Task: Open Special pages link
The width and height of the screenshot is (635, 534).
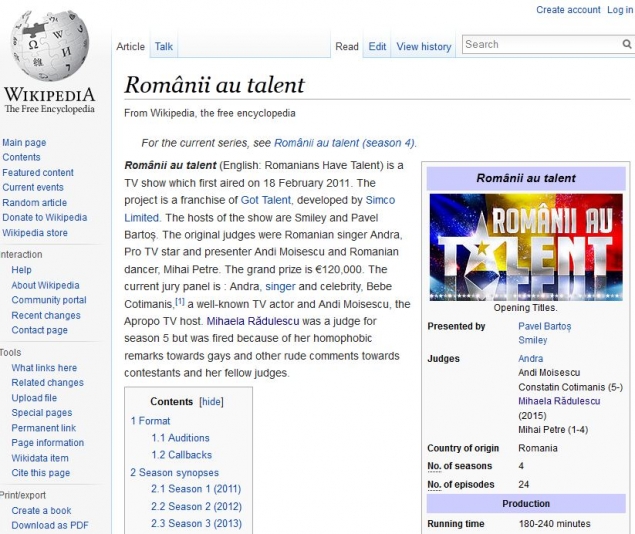Action: (42, 413)
